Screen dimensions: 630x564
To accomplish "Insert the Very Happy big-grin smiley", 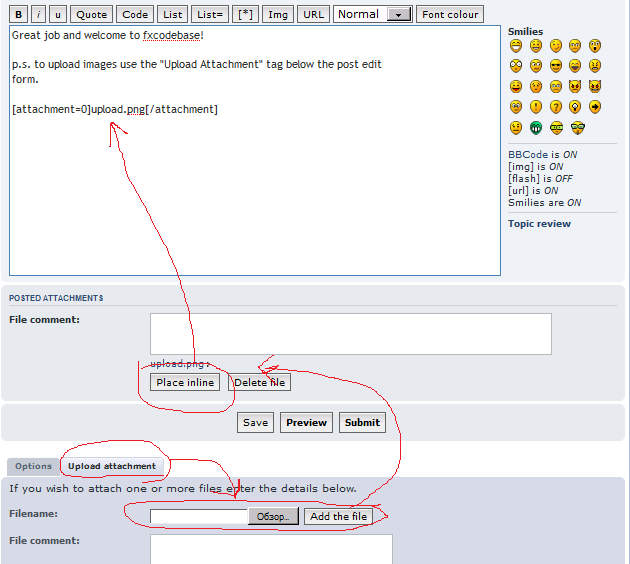I will (516, 46).
